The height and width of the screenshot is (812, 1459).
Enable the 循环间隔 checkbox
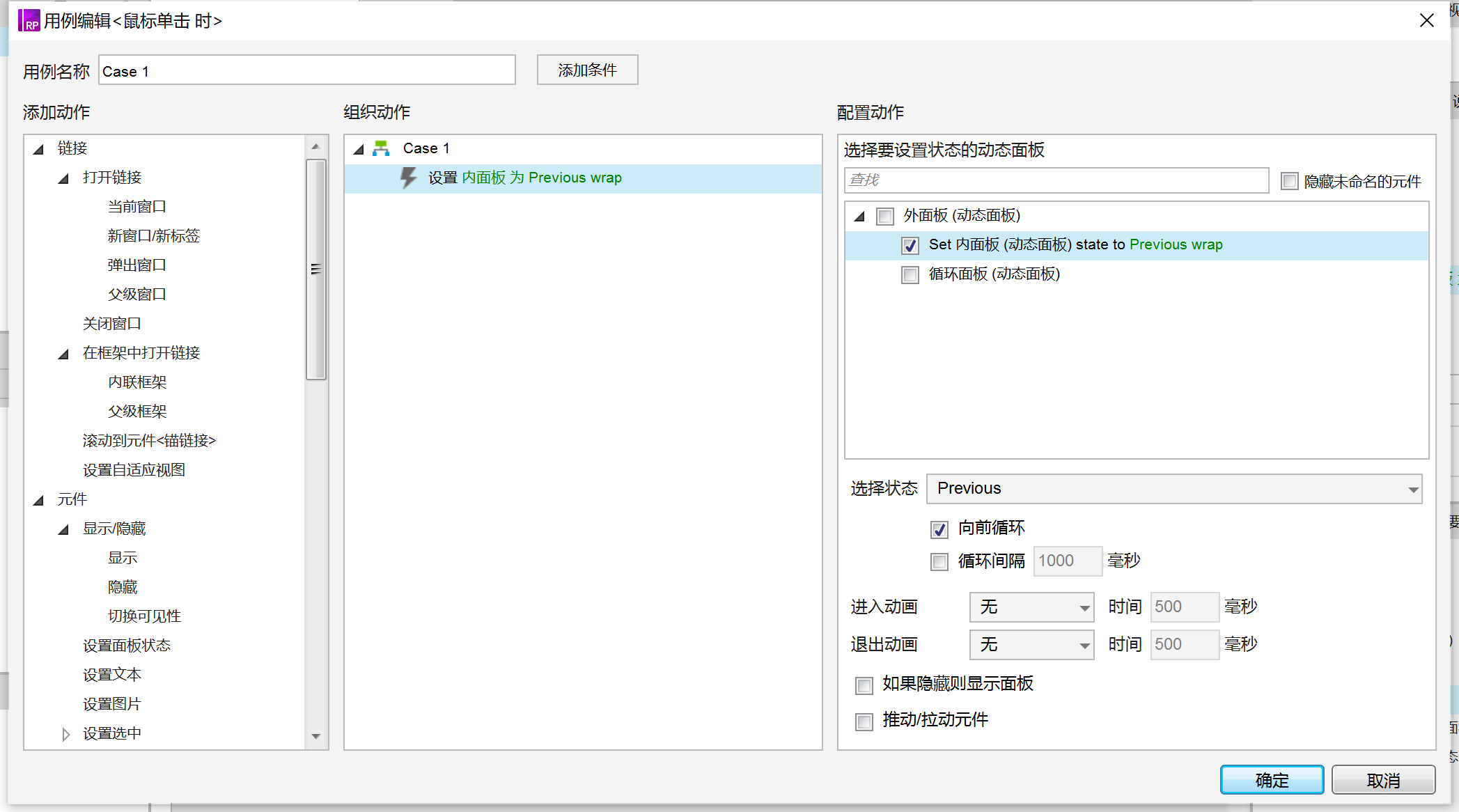(x=939, y=561)
